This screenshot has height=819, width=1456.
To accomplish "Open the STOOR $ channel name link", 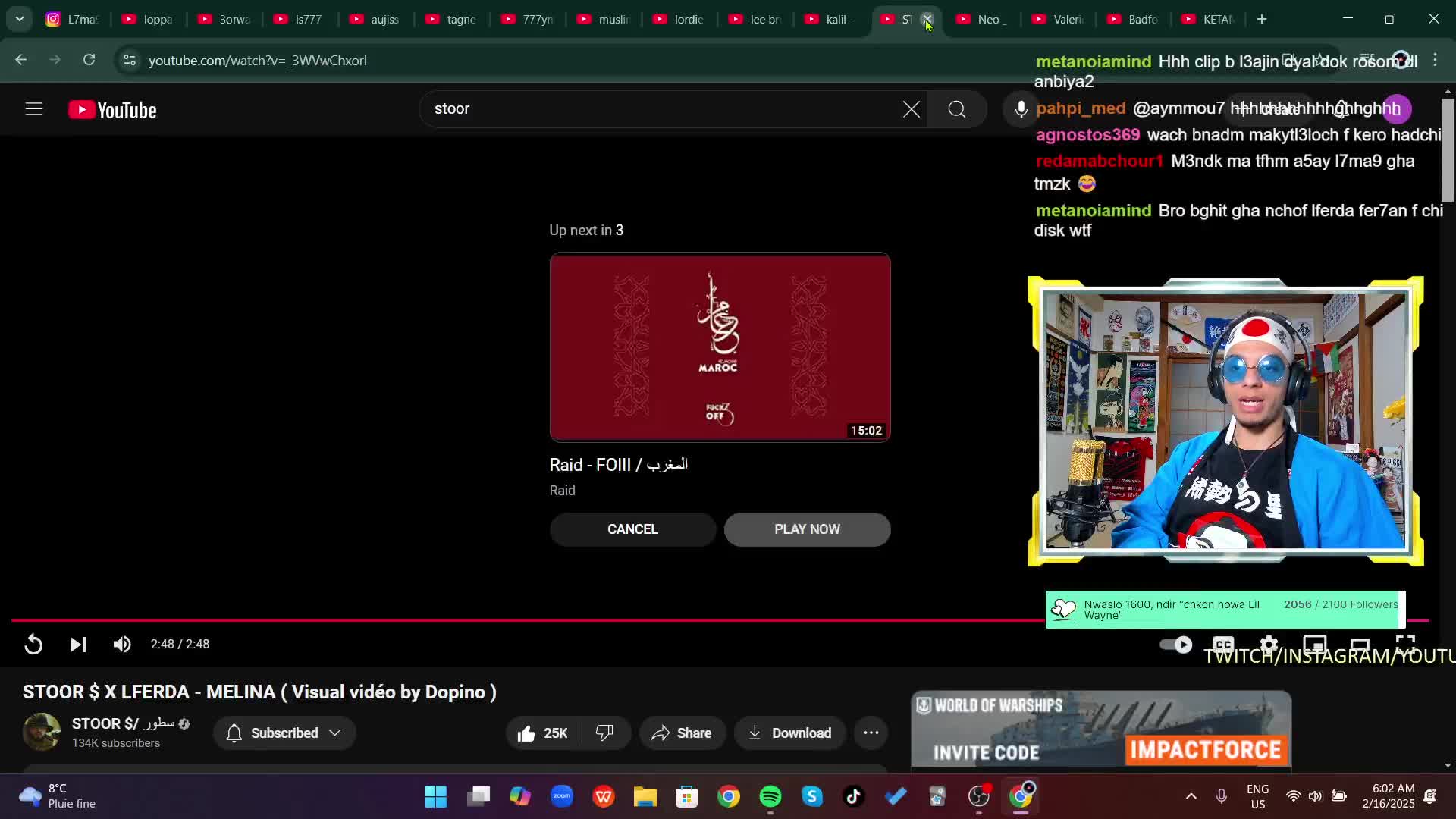I will tap(123, 724).
